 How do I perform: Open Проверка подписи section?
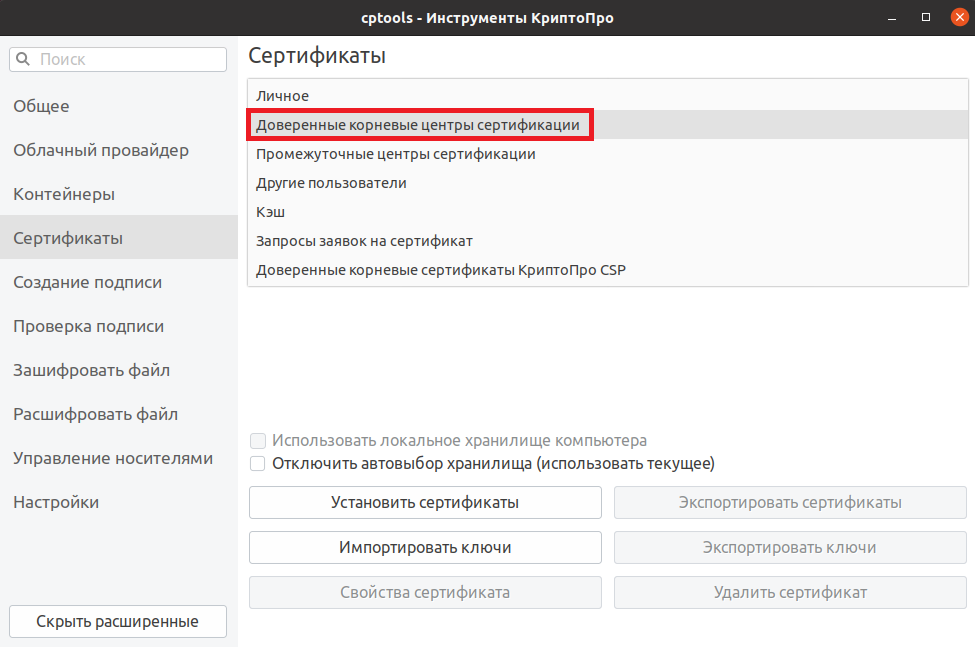pyautogui.click(x=88, y=326)
